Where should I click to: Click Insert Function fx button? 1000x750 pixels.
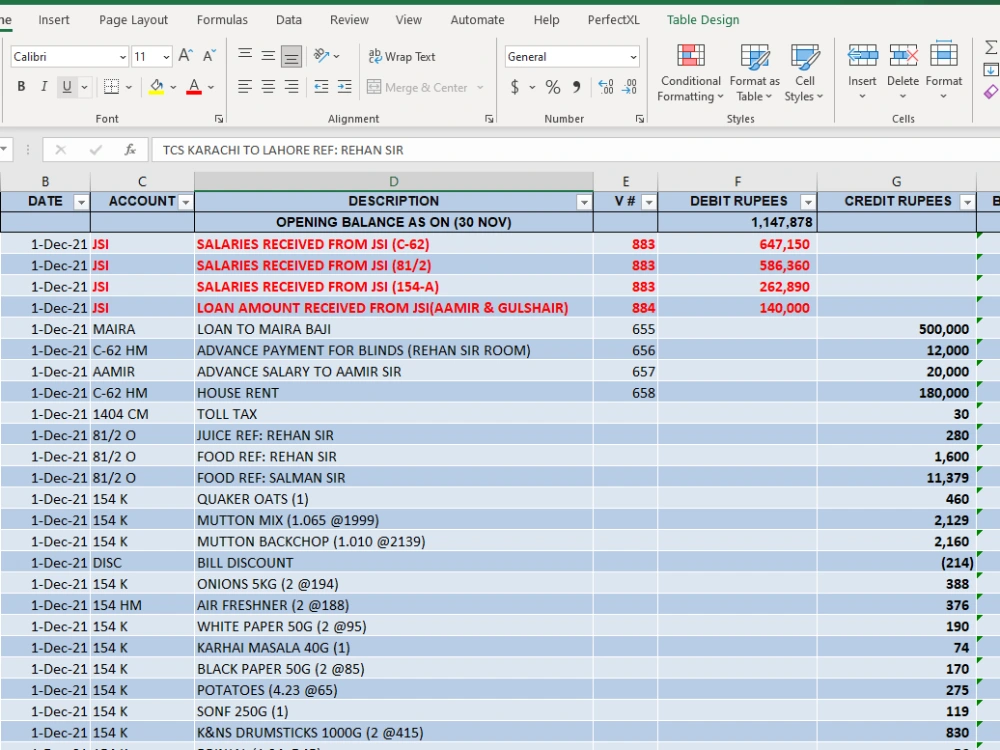[x=130, y=150]
